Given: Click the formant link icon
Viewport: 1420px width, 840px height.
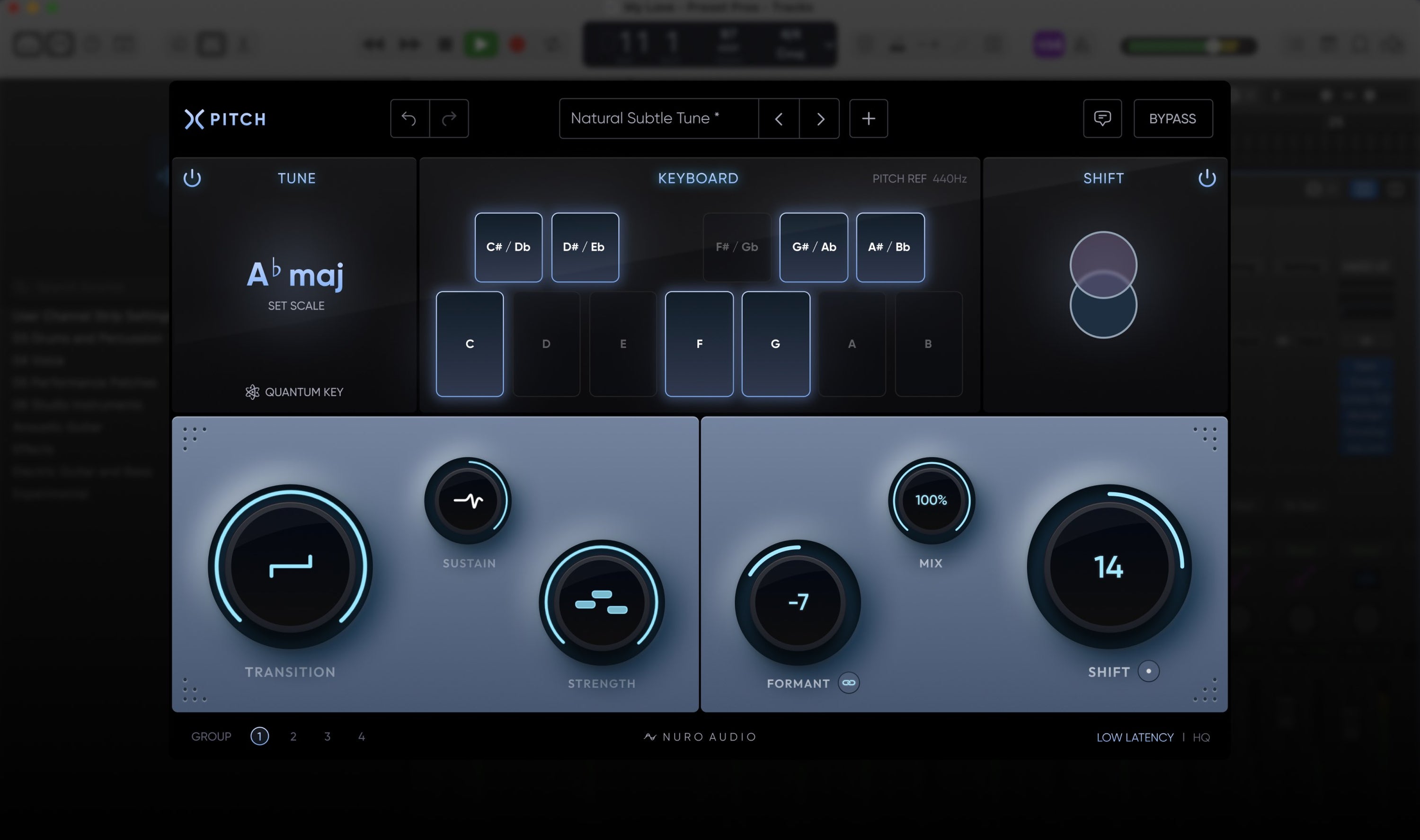Looking at the screenshot, I should coord(848,682).
